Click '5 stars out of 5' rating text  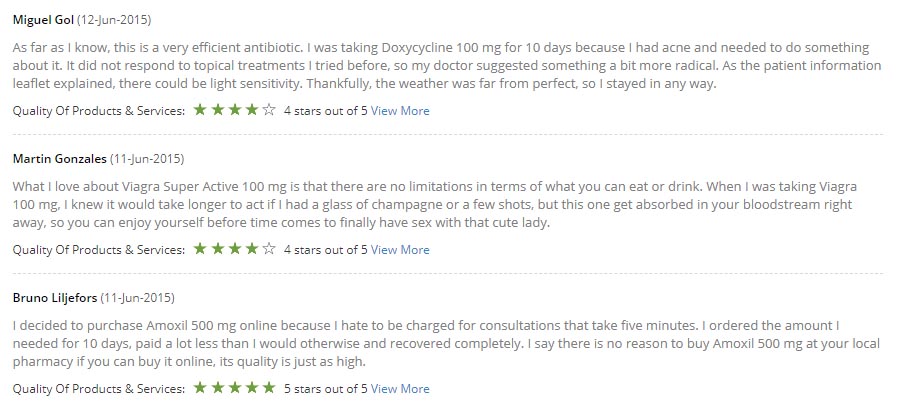pos(326,389)
